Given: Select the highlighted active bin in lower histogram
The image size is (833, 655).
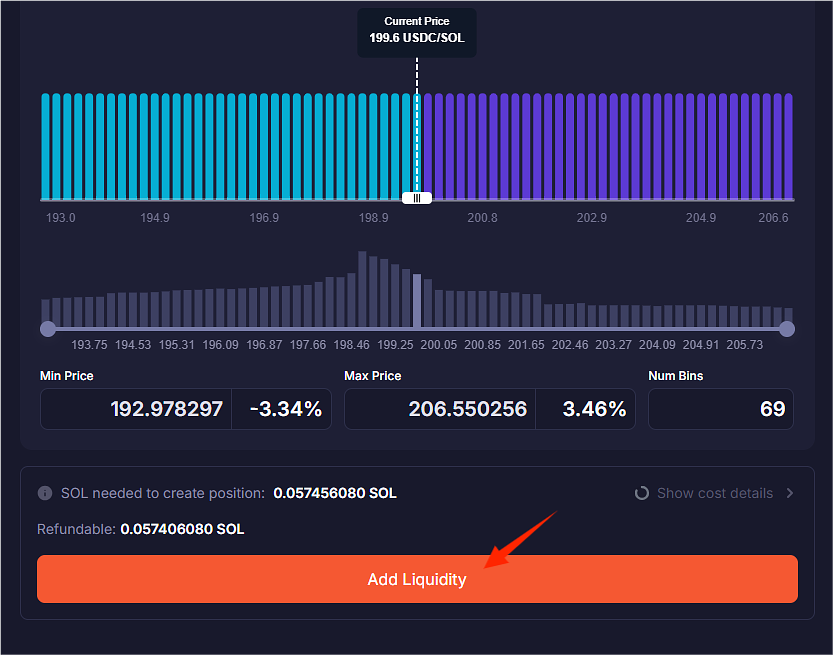Looking at the screenshot, I should pyautogui.click(x=417, y=300).
